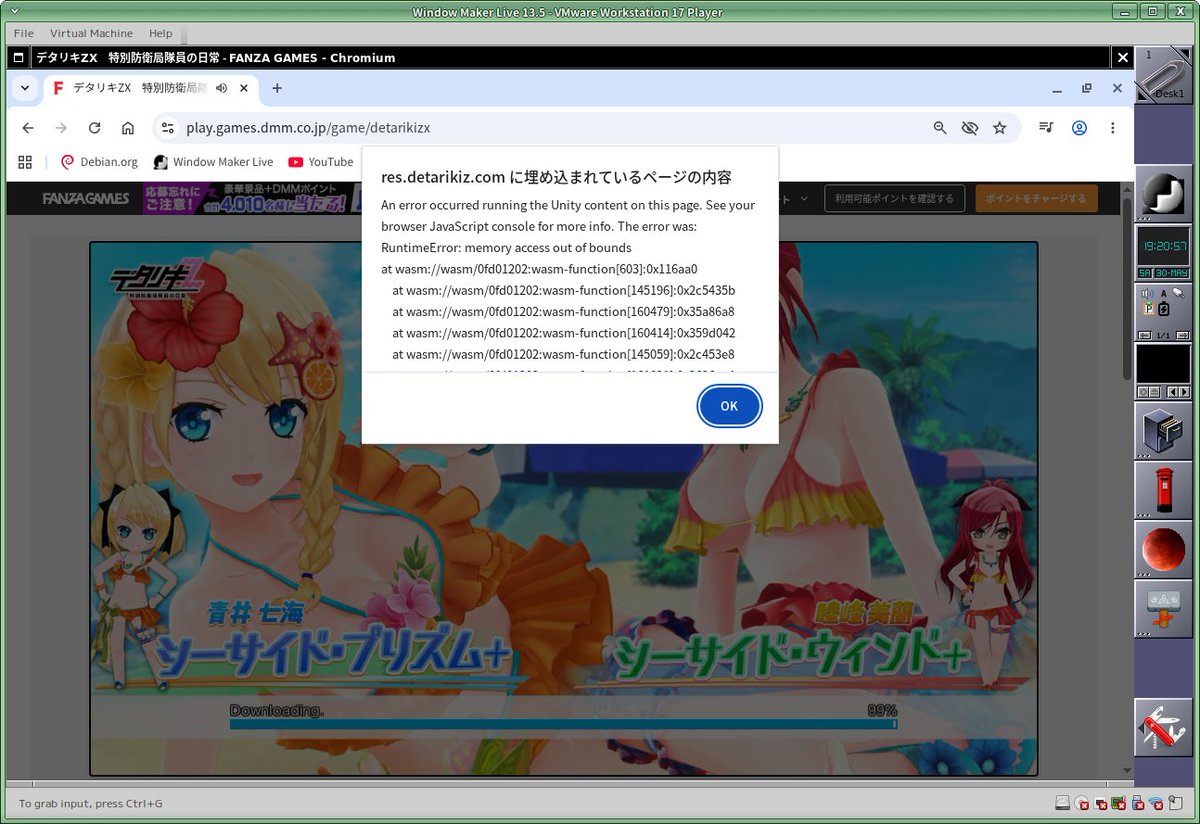Image resolution: width=1200 pixels, height=824 pixels.
Task: Open the media control icon in toolbar
Action: coord(1046,128)
